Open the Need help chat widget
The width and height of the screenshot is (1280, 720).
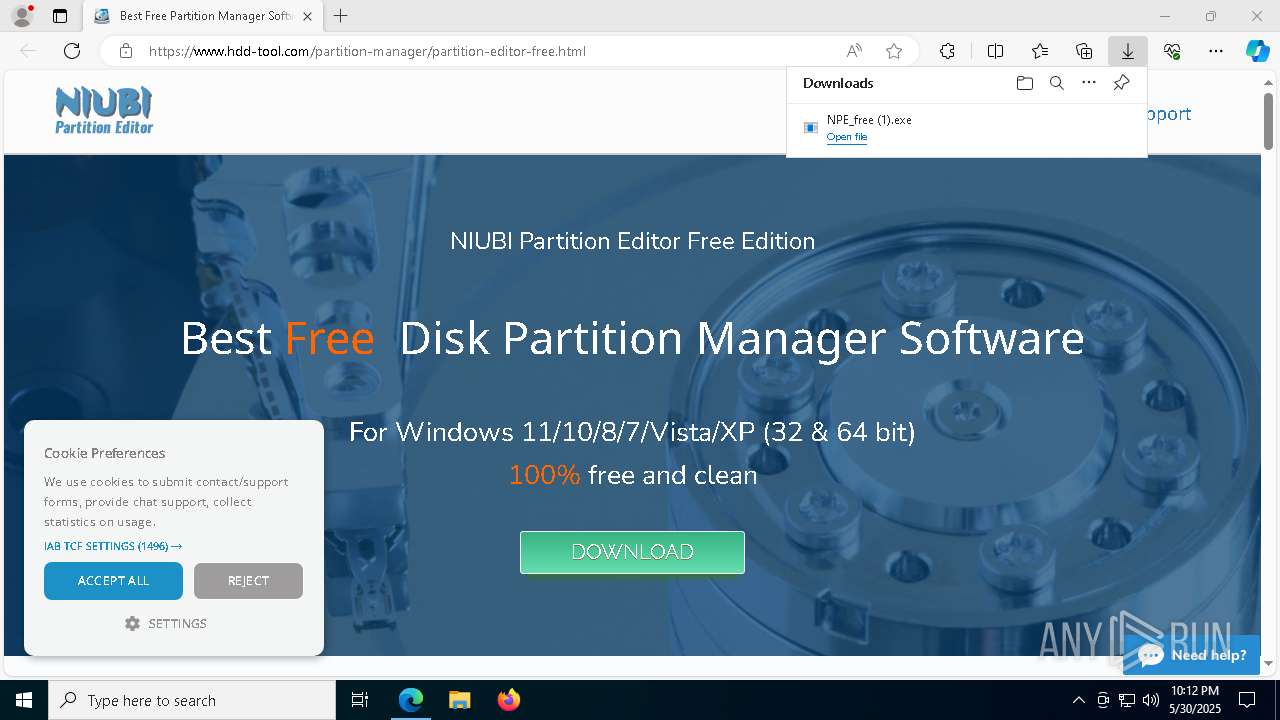(1191, 655)
